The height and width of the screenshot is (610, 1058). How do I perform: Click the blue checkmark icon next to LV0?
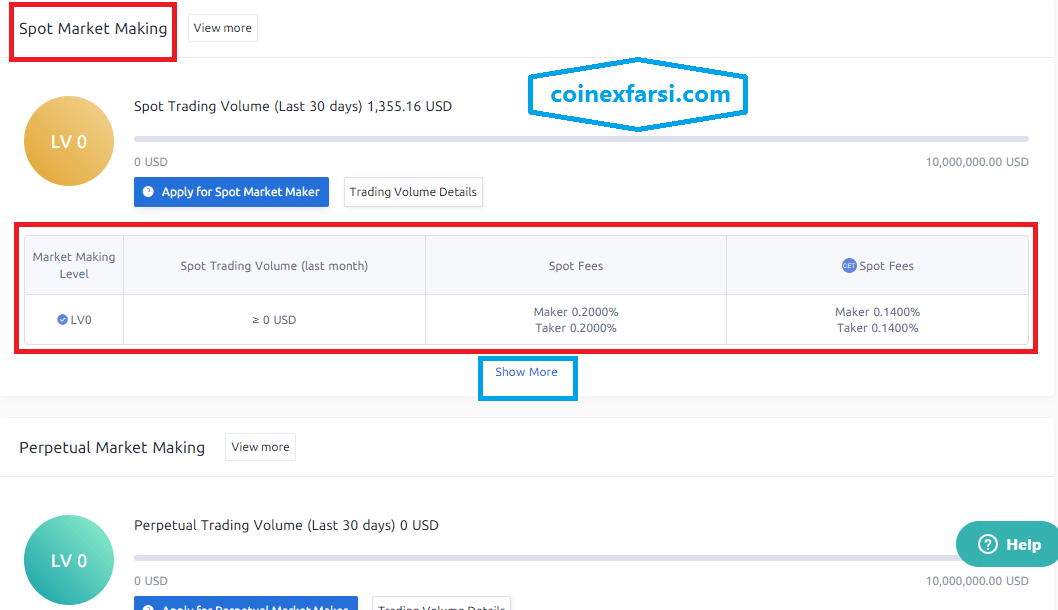click(x=62, y=320)
